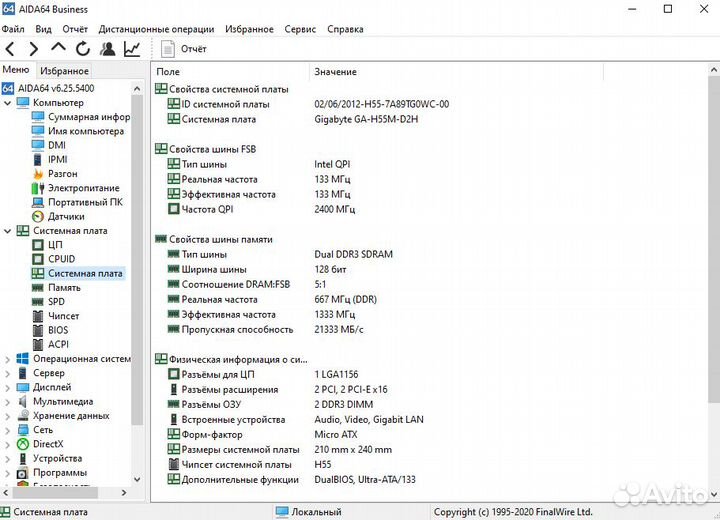
Task: Refresh the page with the circular arrow icon
Action: [83, 48]
